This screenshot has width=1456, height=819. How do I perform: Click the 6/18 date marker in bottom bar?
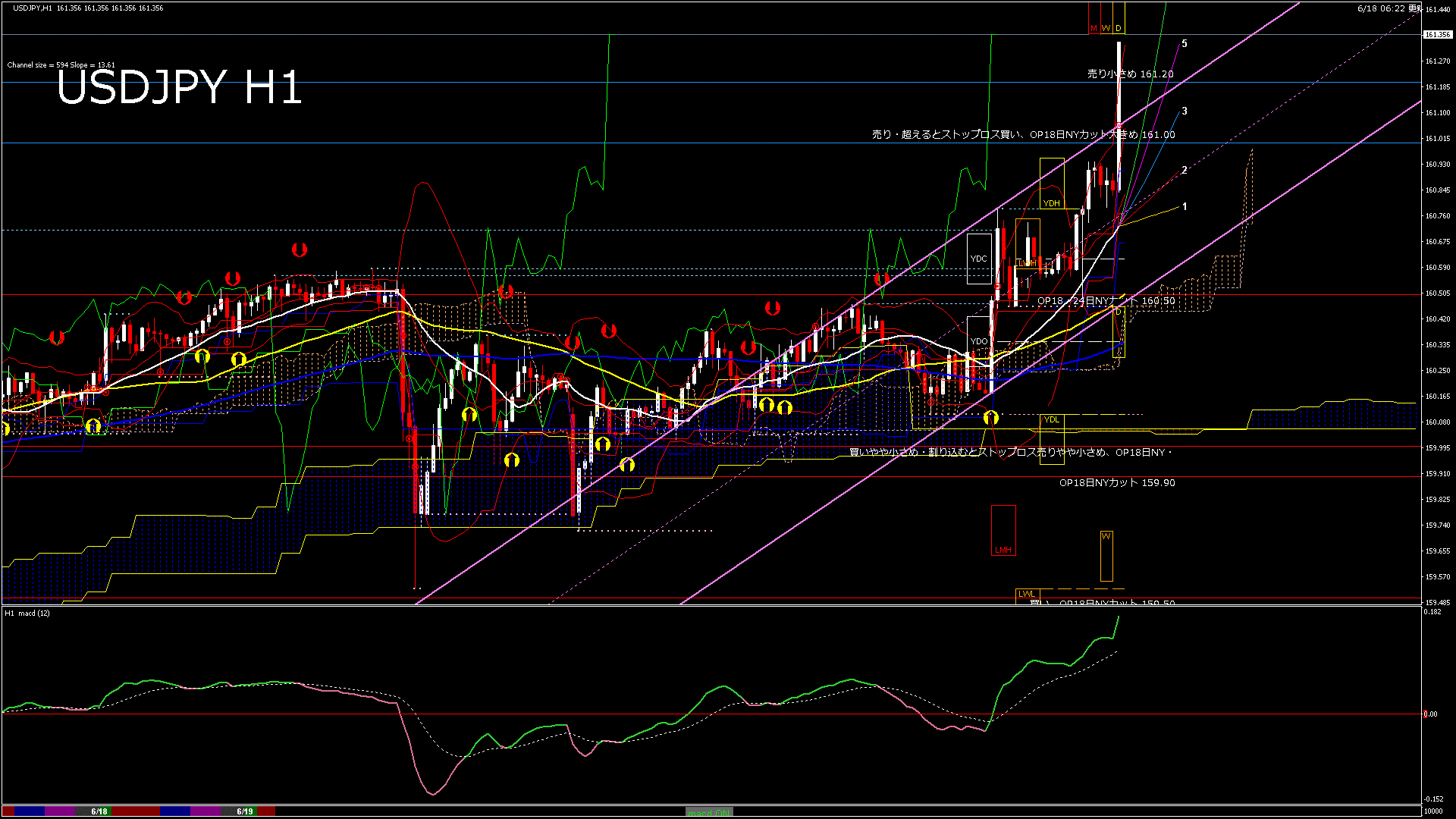point(99,811)
